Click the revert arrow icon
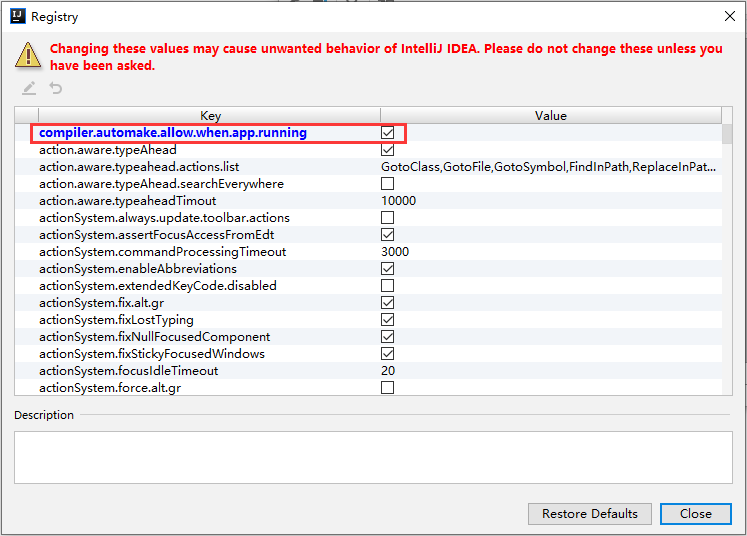The width and height of the screenshot is (747, 536). 56,88
